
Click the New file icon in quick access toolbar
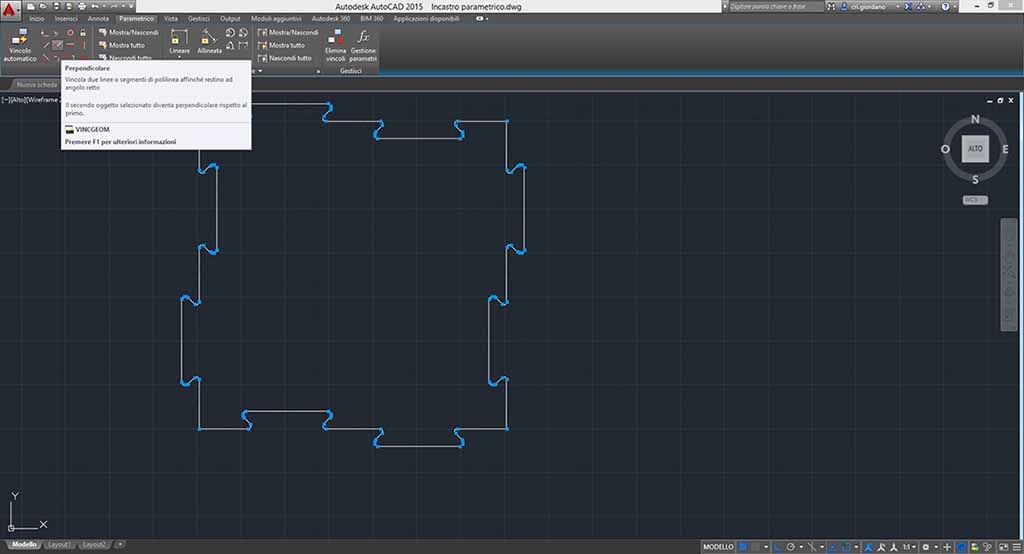pos(31,7)
